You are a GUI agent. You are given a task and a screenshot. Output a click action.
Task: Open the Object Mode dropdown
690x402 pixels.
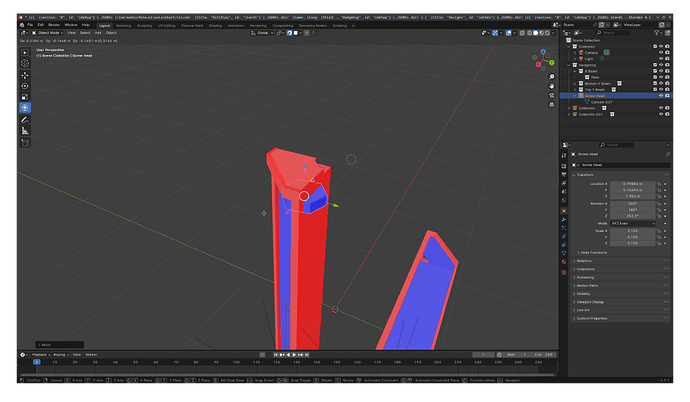click(x=47, y=33)
